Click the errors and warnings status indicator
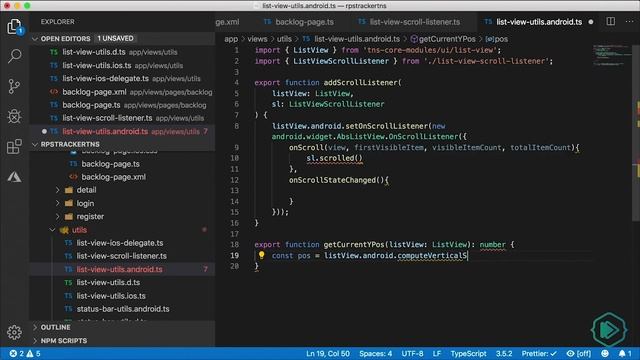This screenshot has width=640, height=360. pos(25,353)
